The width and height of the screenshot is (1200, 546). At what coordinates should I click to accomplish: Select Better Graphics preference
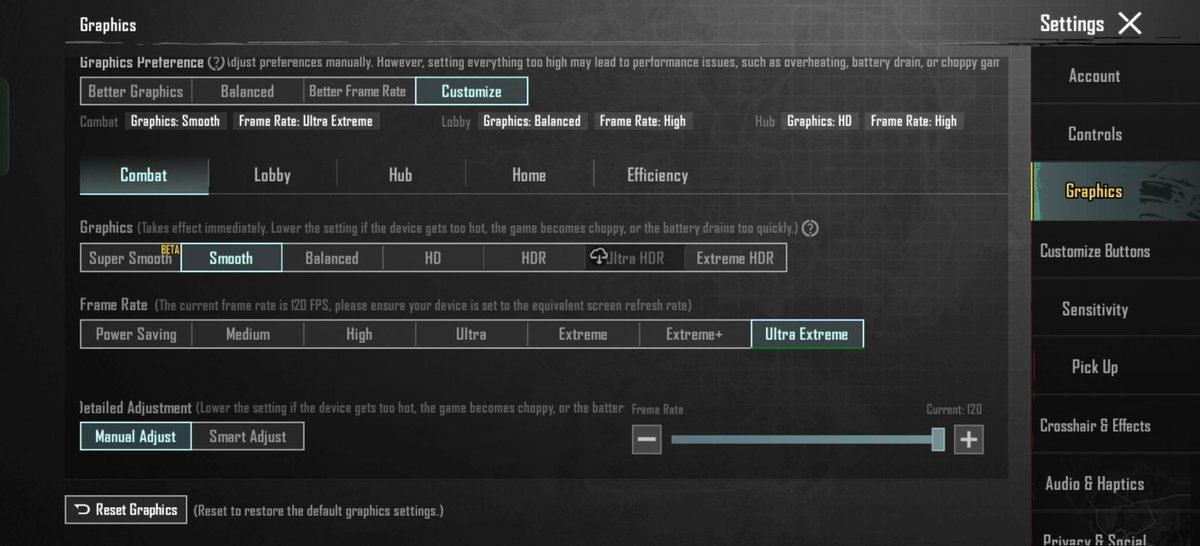tap(136, 91)
